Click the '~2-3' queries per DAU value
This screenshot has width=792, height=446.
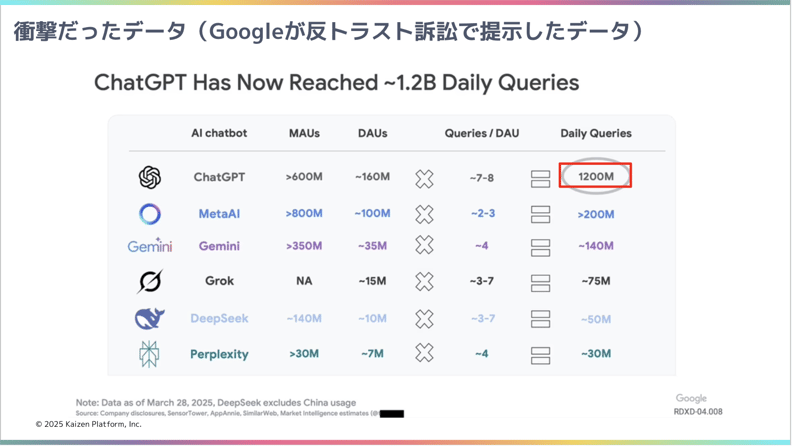pyautogui.click(x=483, y=213)
